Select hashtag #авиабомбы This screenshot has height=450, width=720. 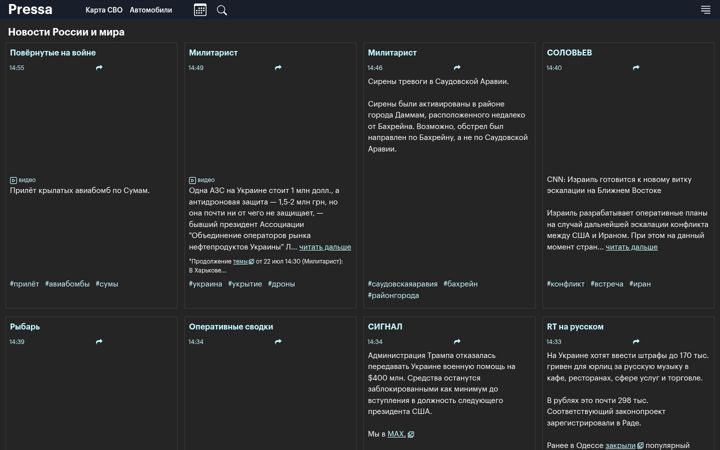click(x=68, y=284)
